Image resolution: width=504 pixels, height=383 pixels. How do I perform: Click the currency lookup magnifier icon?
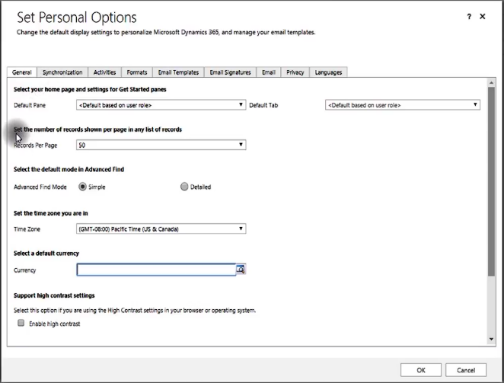click(x=241, y=269)
